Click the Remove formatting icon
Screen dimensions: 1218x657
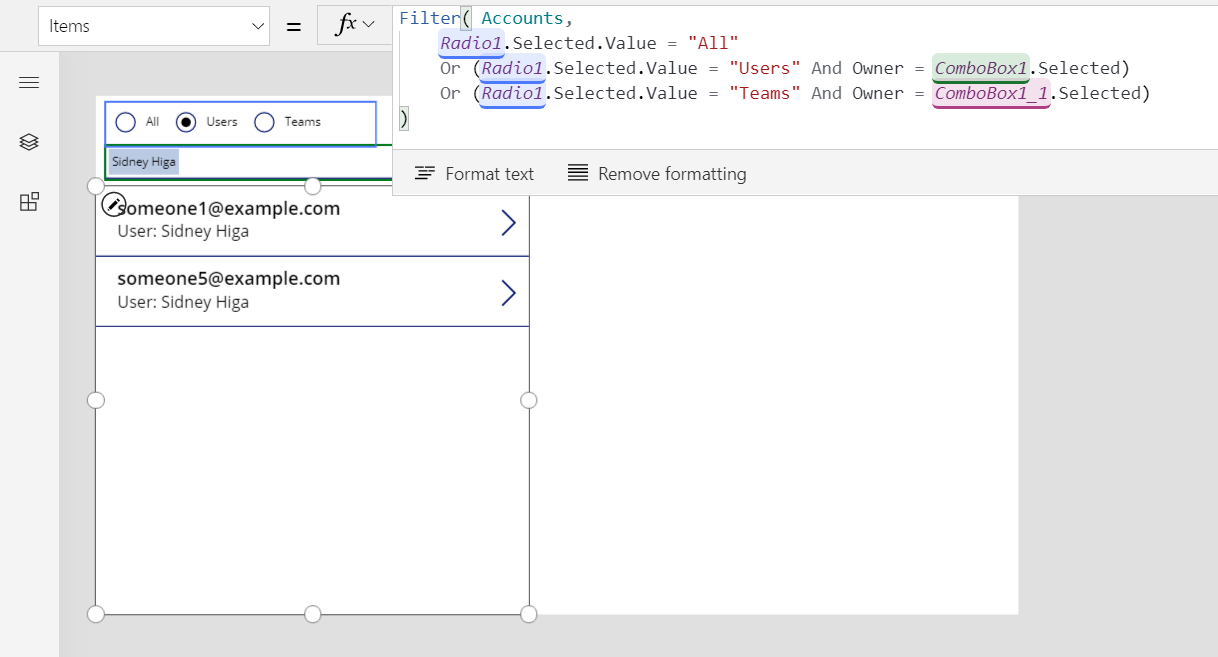(577, 174)
